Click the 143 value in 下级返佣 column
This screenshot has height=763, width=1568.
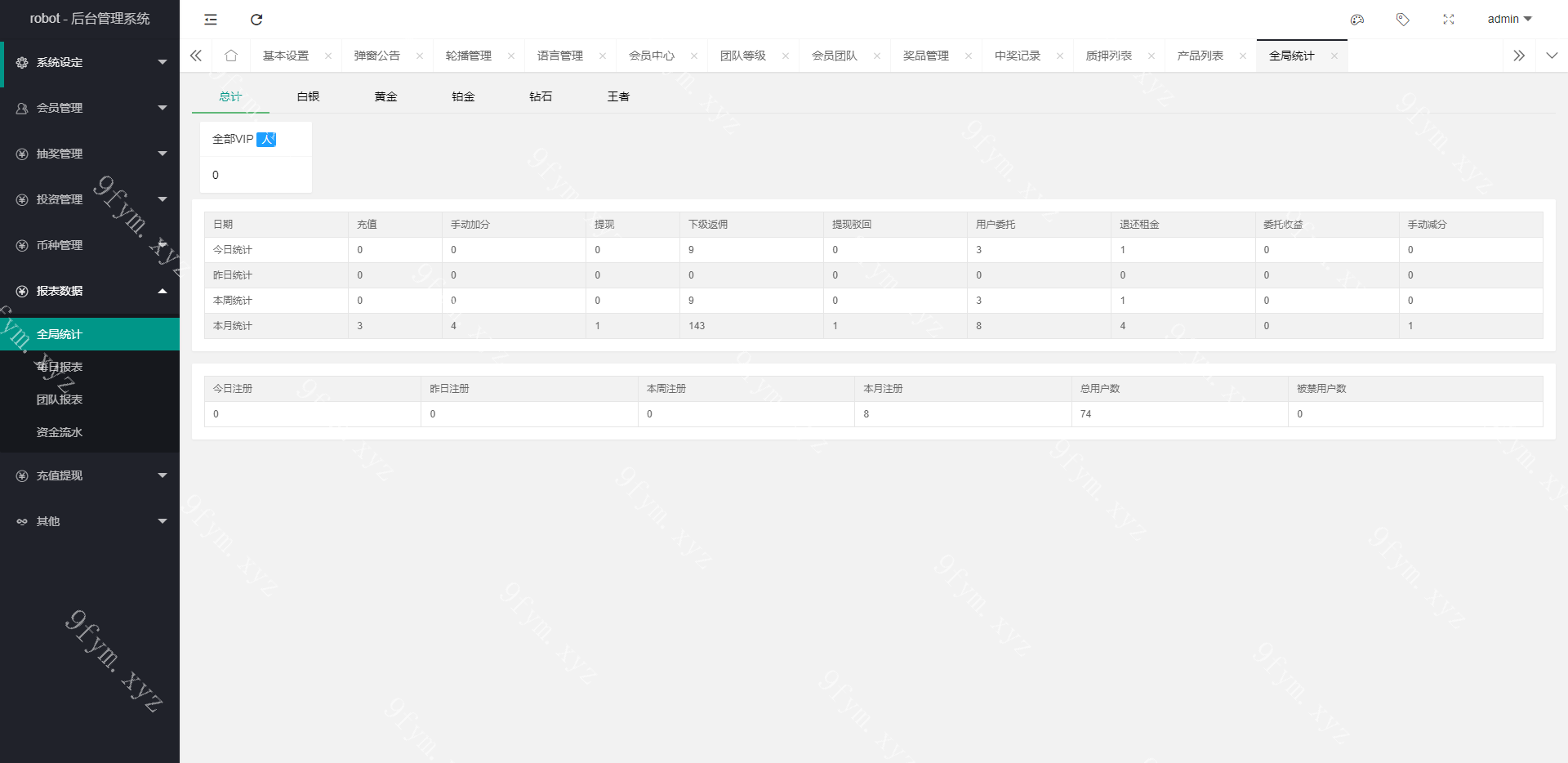click(x=697, y=326)
